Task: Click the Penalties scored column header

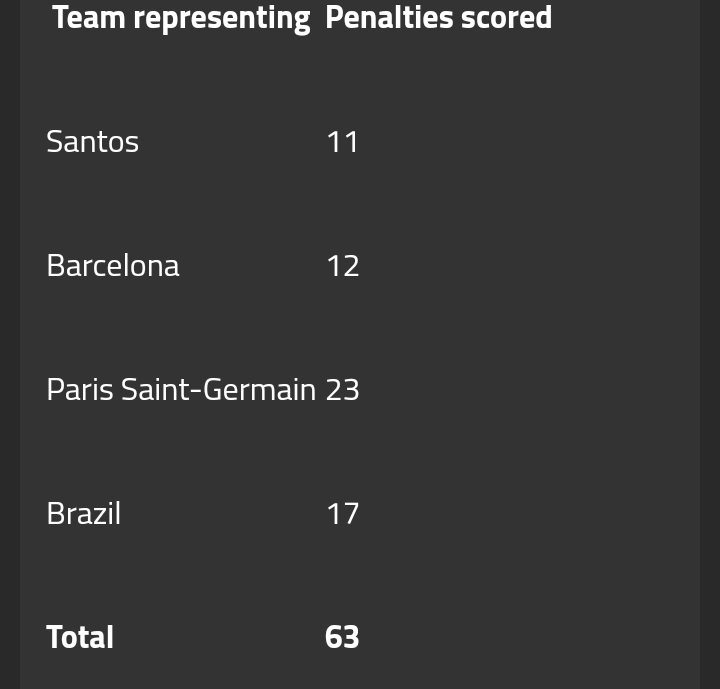Action: [x=439, y=17]
